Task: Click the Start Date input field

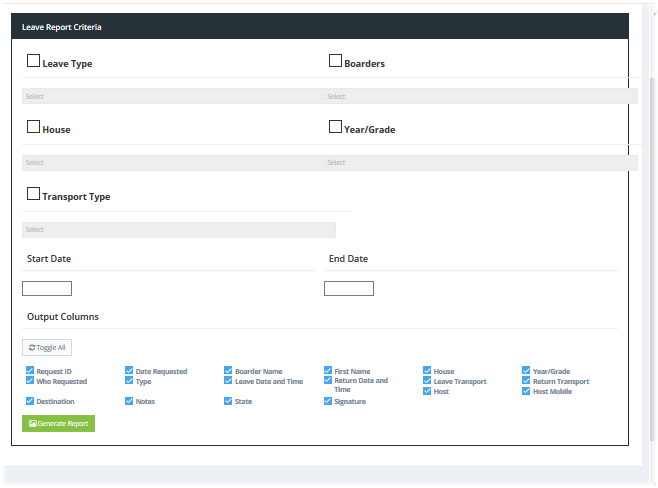Action: 47,288
